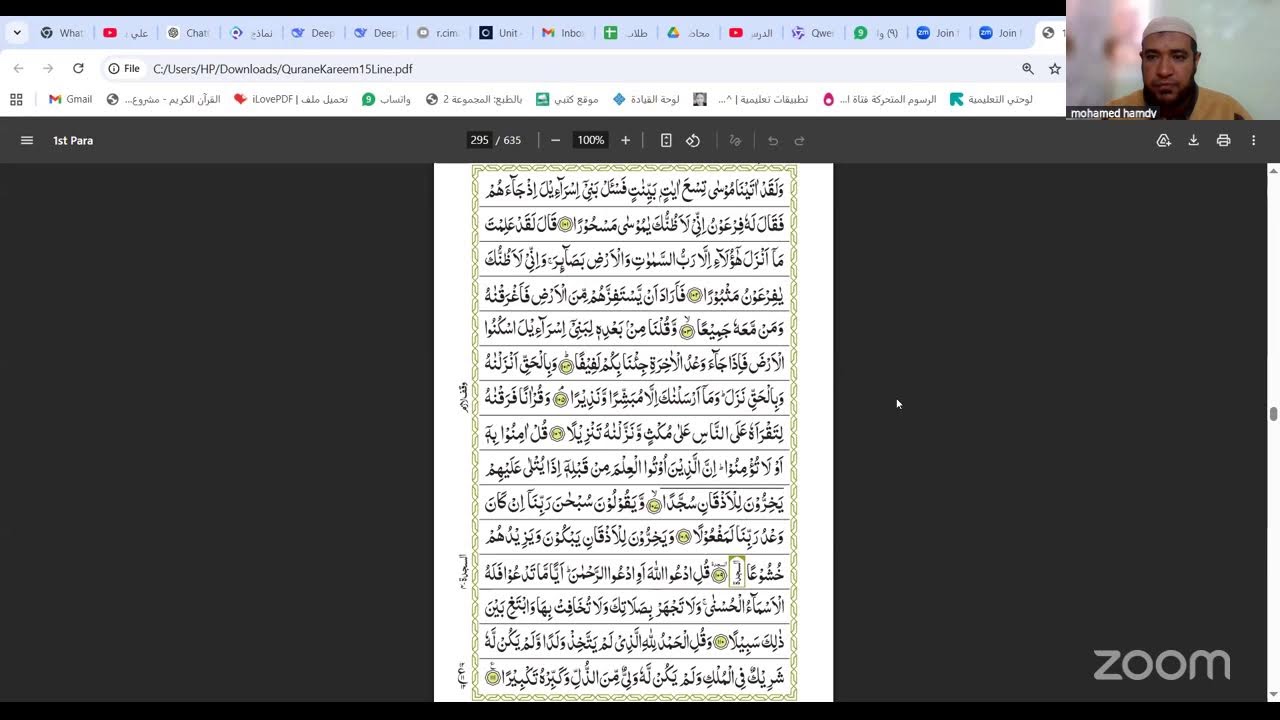Zoom in the PDF with plus button
Viewport: 1280px width, 720px height.
[626, 140]
